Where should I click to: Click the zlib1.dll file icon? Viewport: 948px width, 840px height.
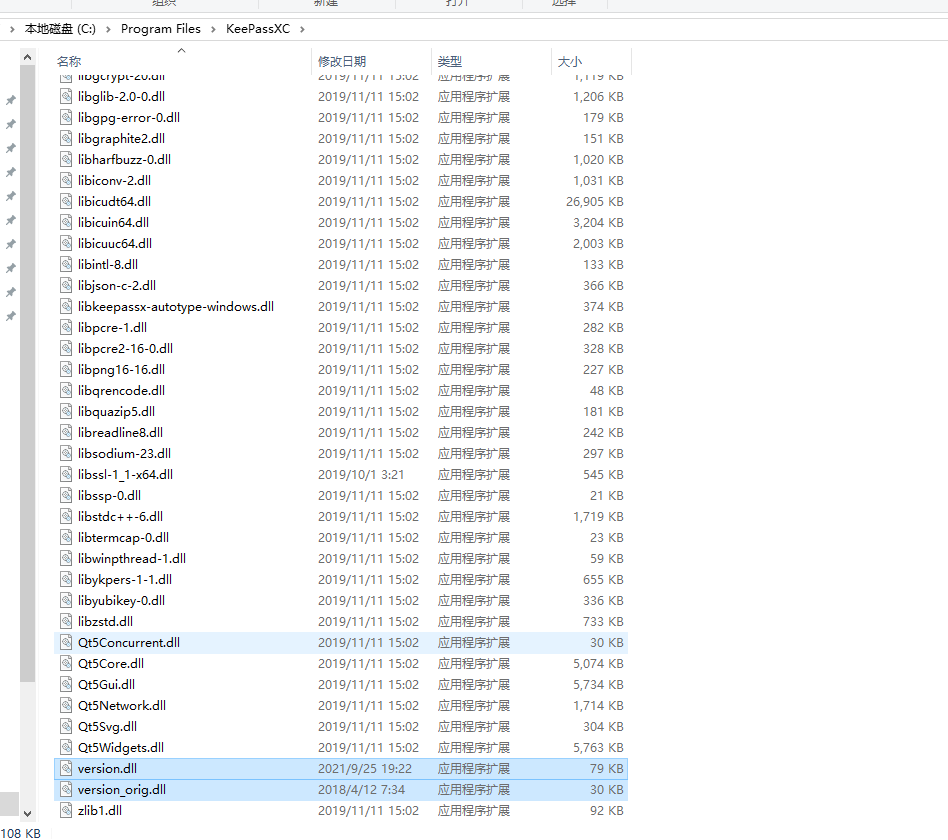[x=66, y=811]
